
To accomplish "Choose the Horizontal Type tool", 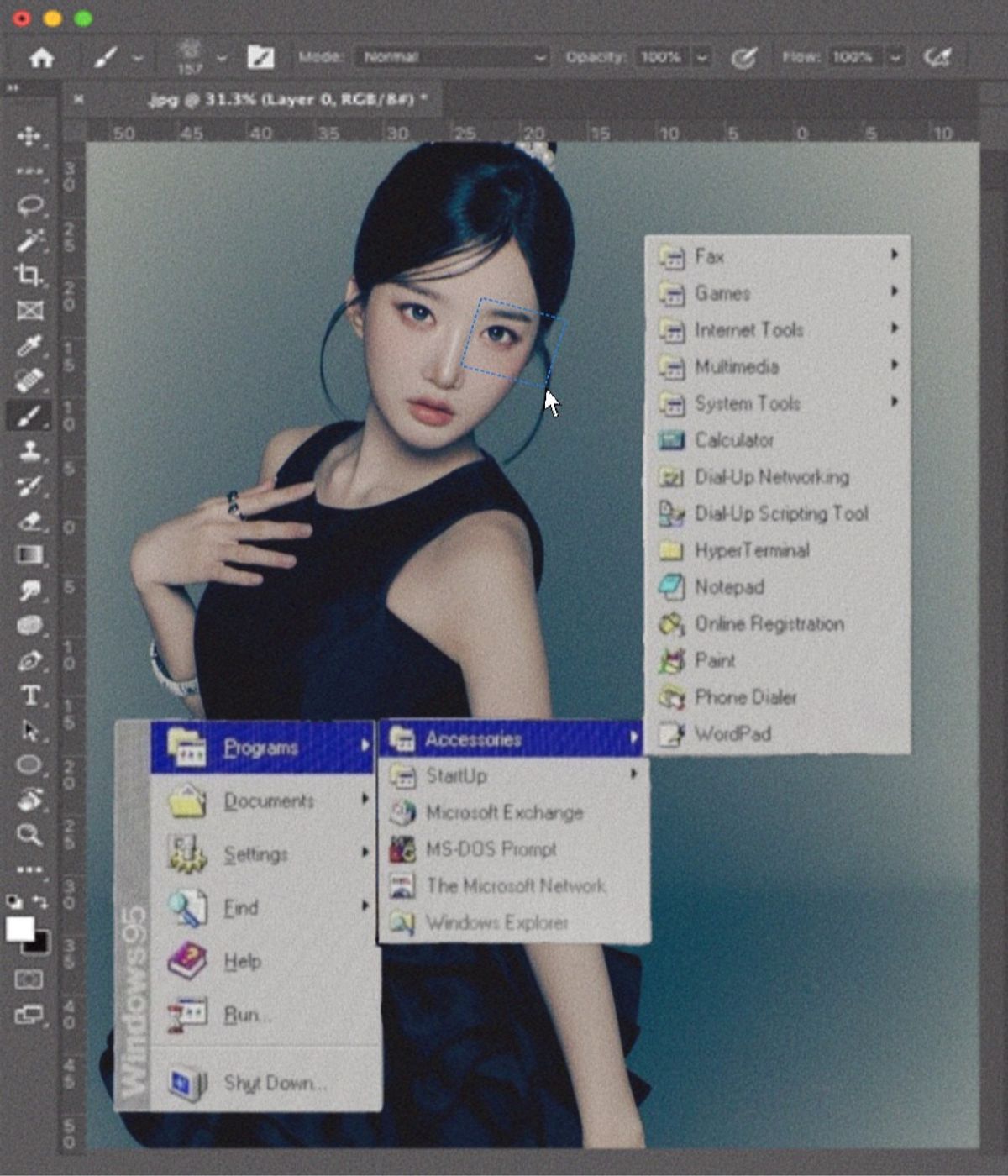I will click(x=30, y=696).
